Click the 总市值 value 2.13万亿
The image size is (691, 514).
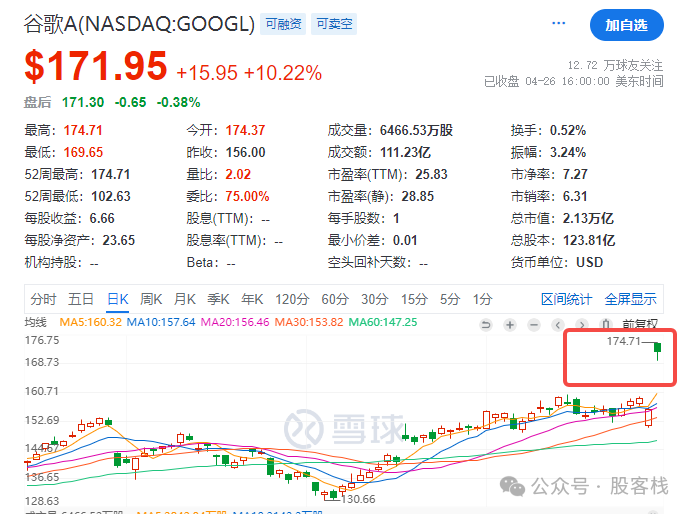[588, 219]
